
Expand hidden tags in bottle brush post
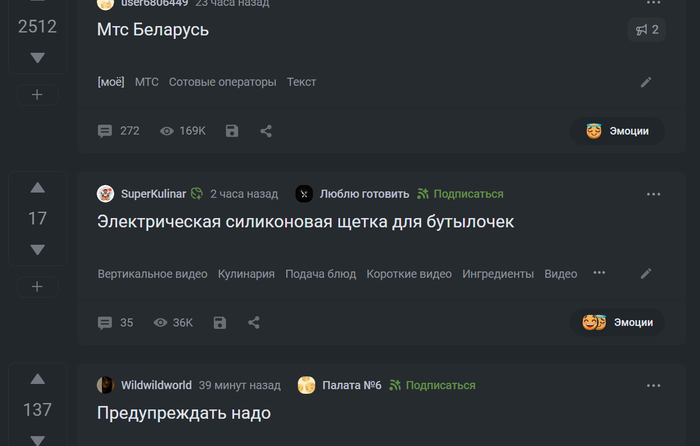tap(599, 273)
